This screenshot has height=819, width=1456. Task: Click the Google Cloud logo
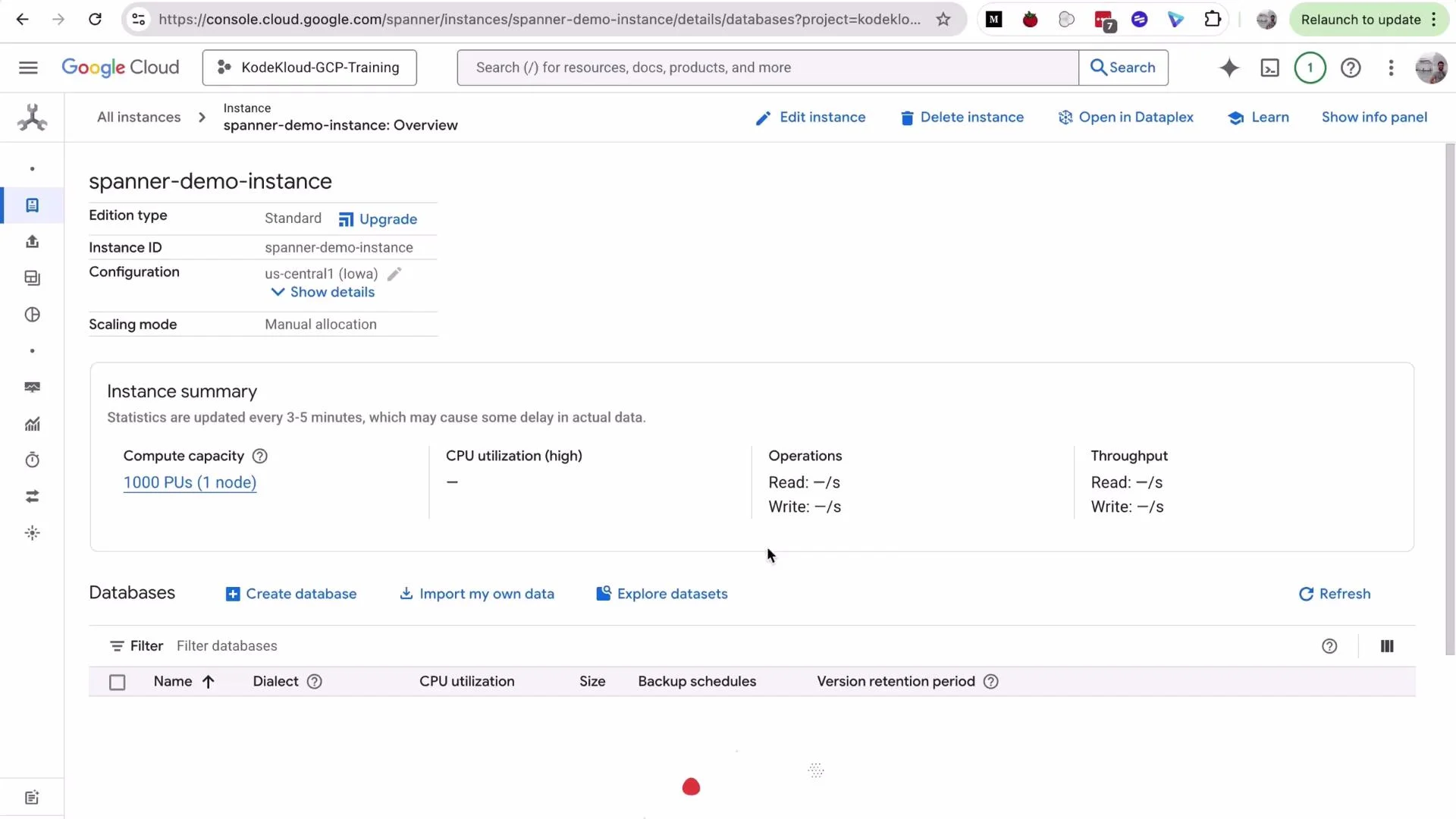tap(121, 67)
